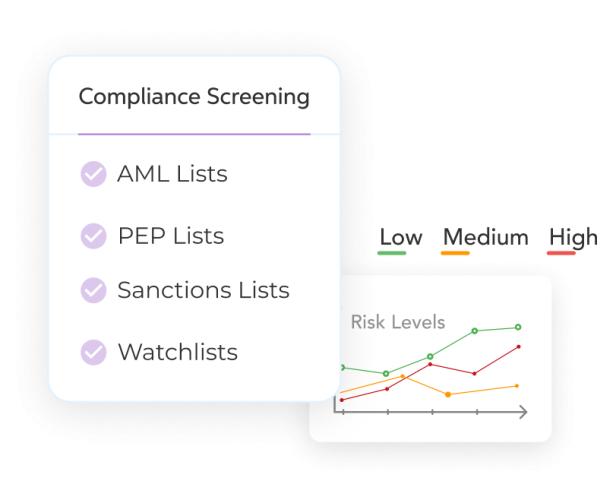Click the Risk Levels chart title
This screenshot has width=615, height=480.
(x=397, y=323)
